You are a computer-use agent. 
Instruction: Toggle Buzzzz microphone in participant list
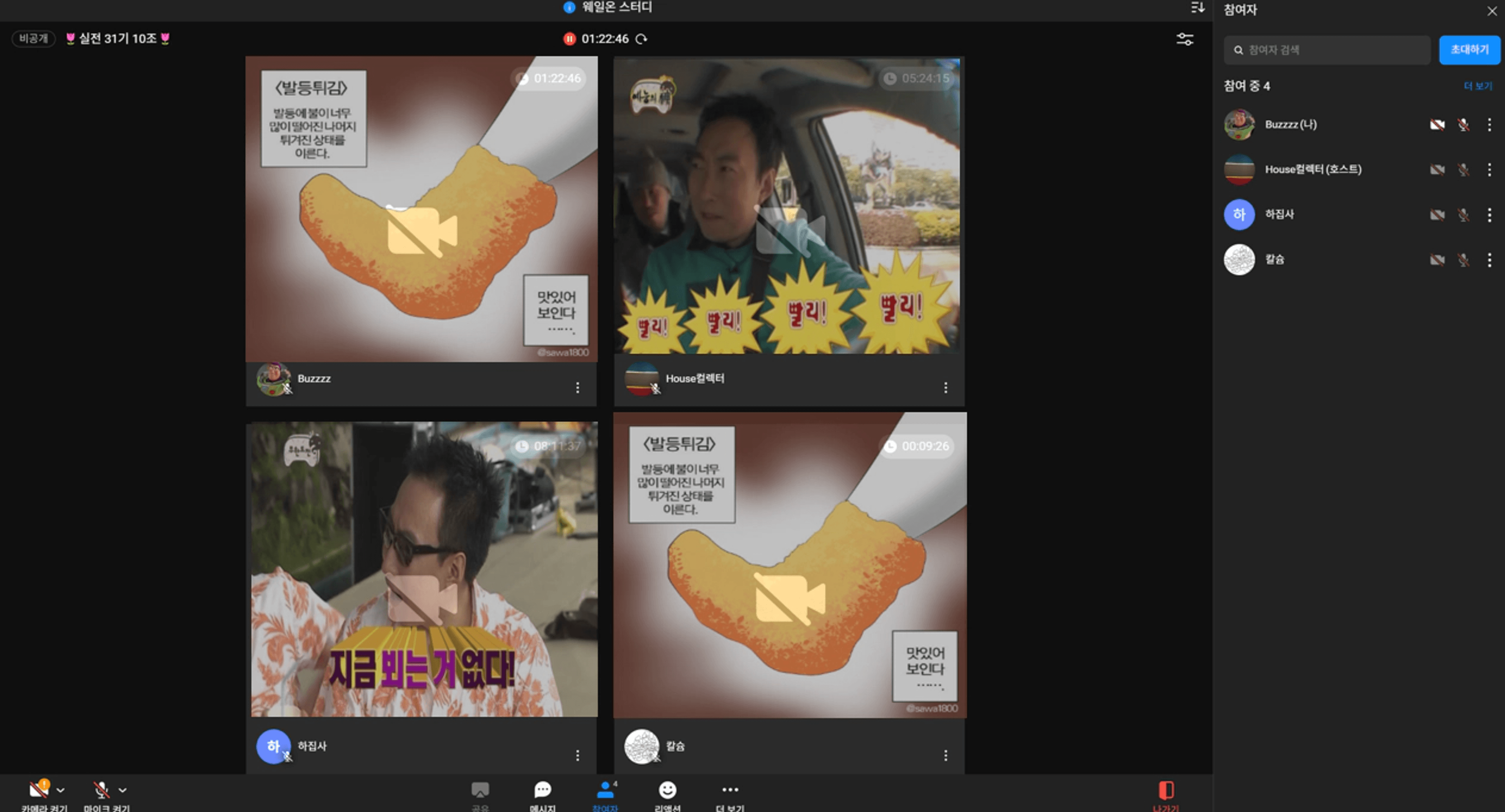click(x=1463, y=125)
